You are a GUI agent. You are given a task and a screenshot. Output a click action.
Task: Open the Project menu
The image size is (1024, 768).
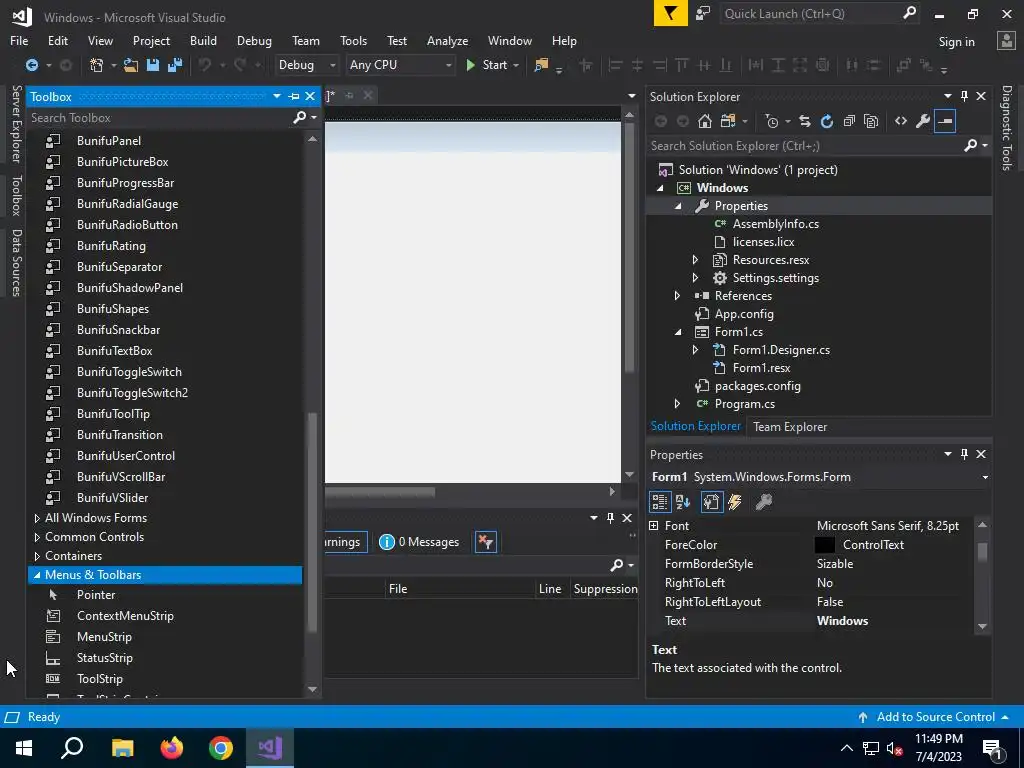coord(151,40)
